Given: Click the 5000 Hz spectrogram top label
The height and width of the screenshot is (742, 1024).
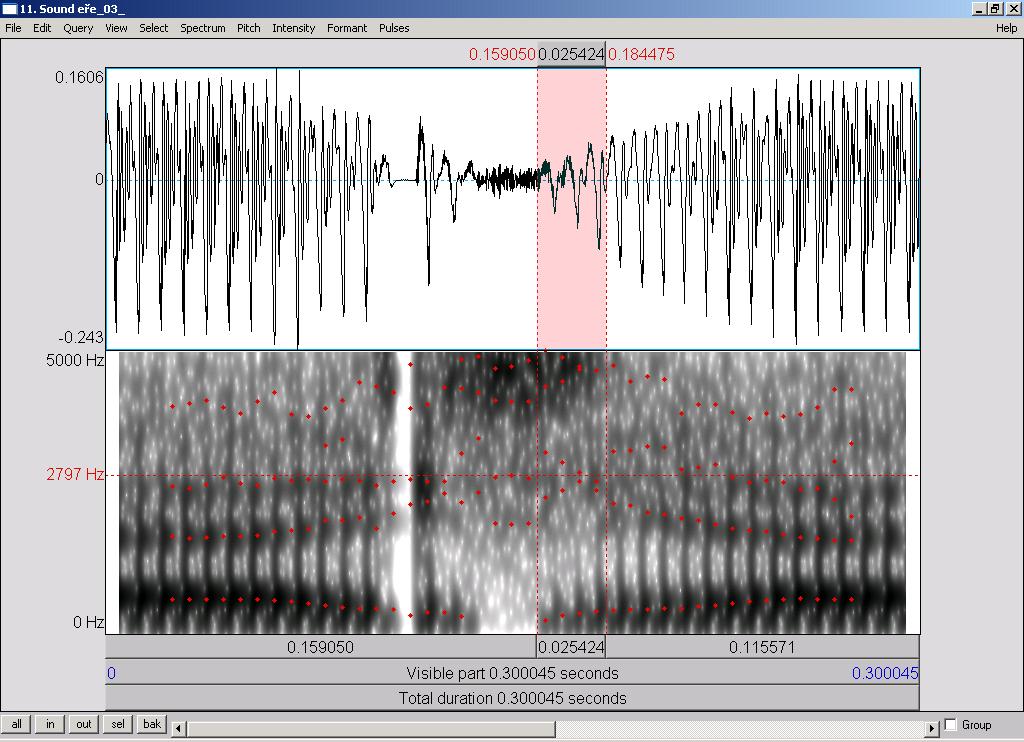Looking at the screenshot, I should tap(74, 360).
